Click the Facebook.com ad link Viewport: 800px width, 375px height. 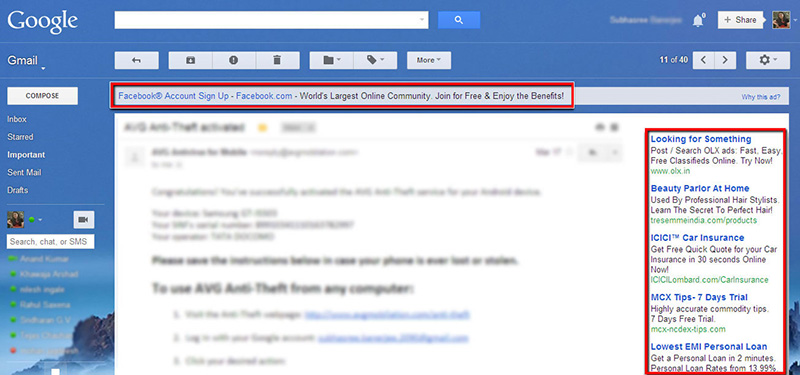coord(264,96)
